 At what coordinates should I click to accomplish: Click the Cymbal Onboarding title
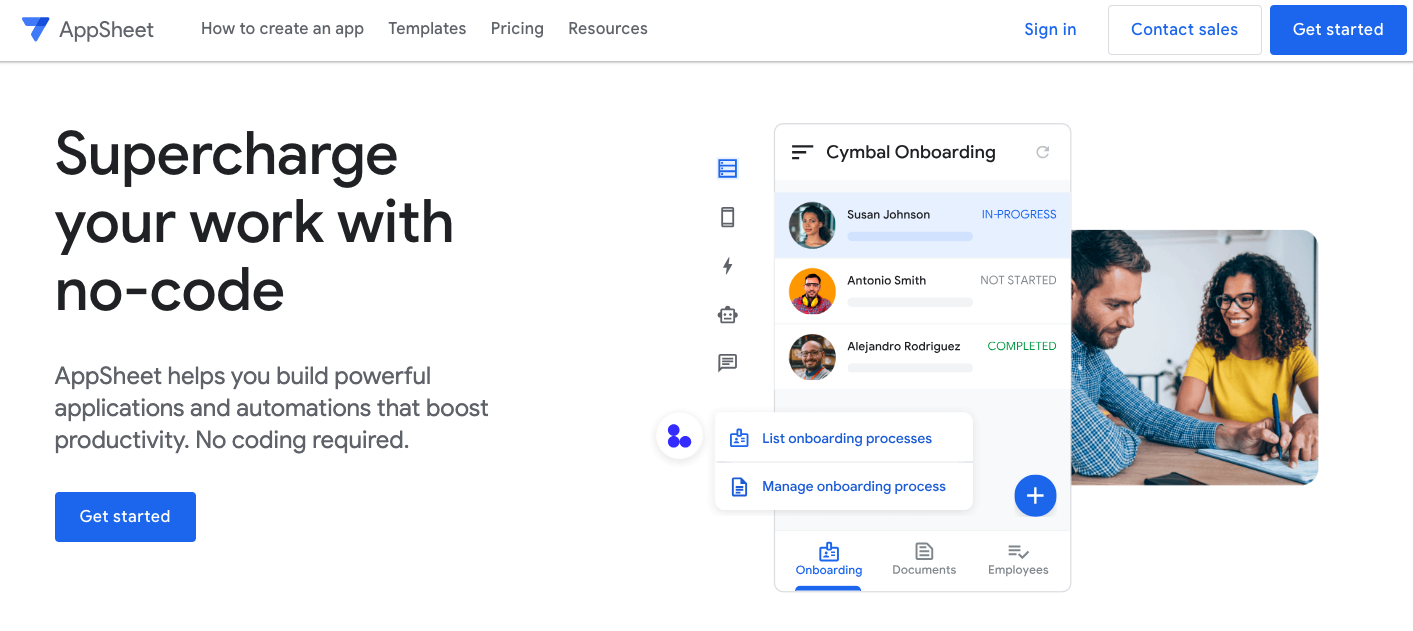(x=911, y=152)
